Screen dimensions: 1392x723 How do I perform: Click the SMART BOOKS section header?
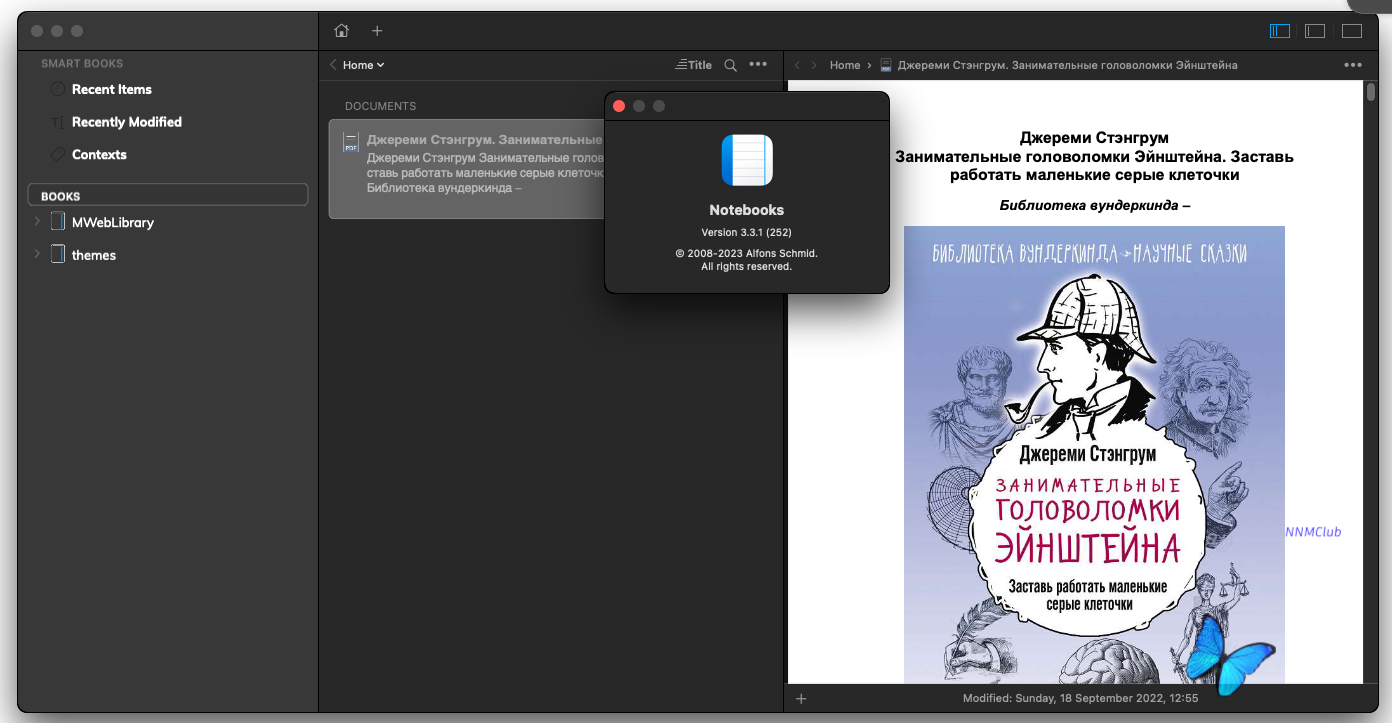(82, 63)
